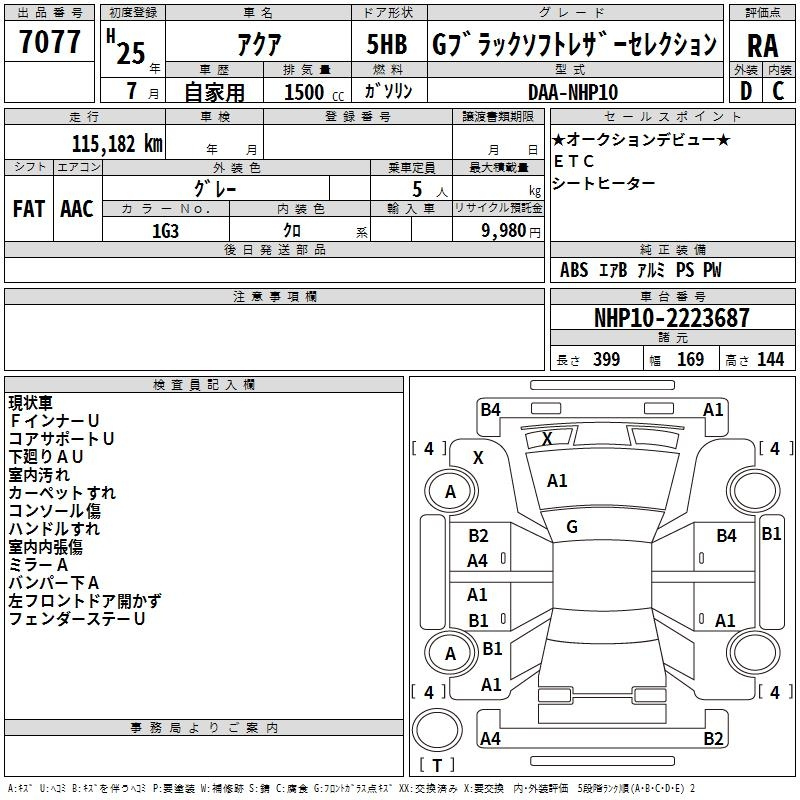Click PW in the 純正装備 row
The image size is (800, 800).
[x=712, y=270]
